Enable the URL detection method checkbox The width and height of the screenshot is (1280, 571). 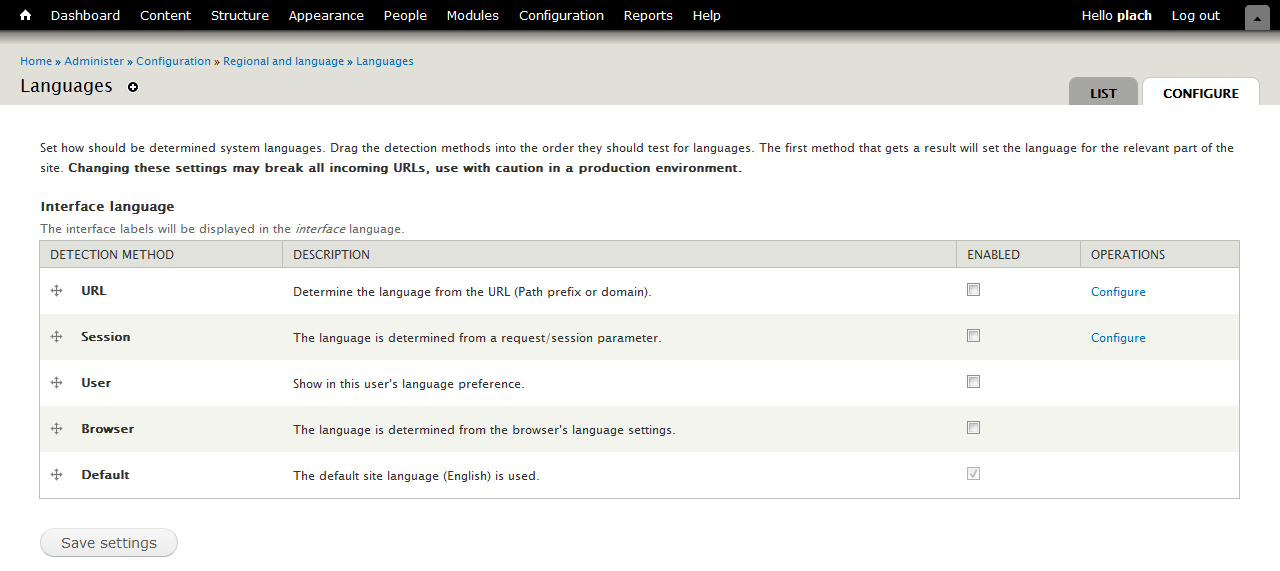(973, 290)
